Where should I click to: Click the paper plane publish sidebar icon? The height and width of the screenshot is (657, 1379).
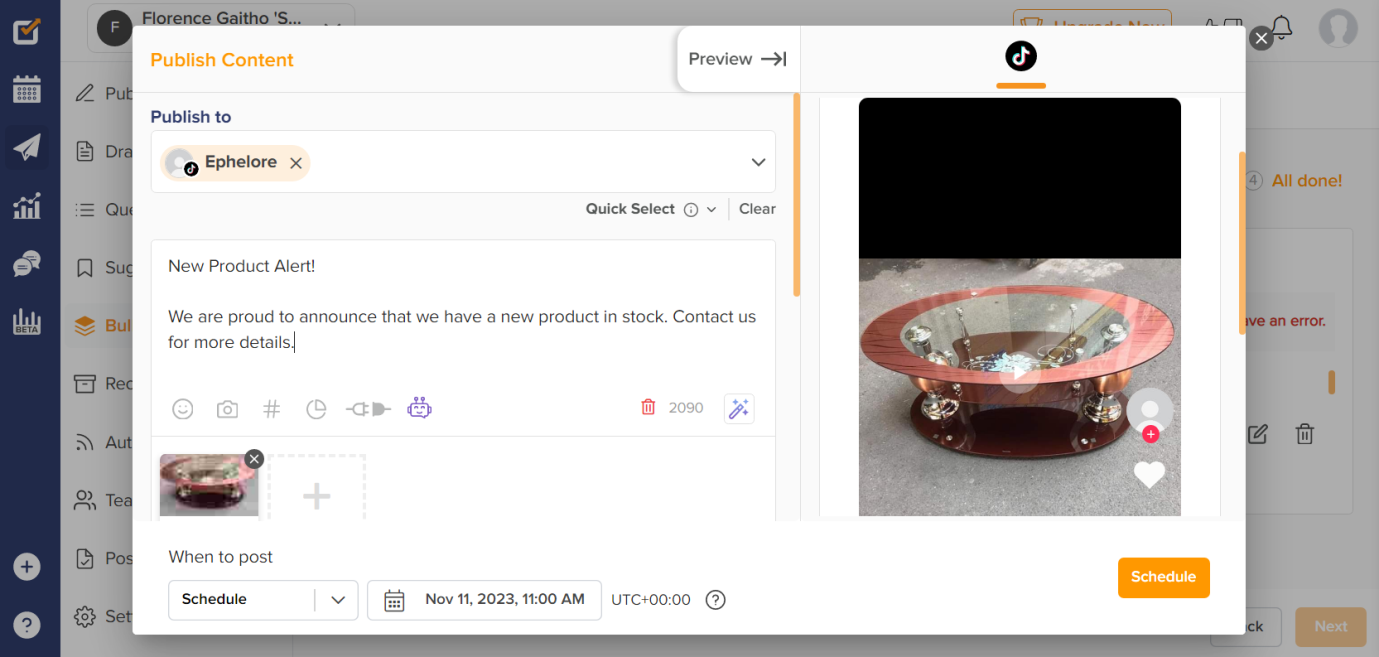[27, 148]
